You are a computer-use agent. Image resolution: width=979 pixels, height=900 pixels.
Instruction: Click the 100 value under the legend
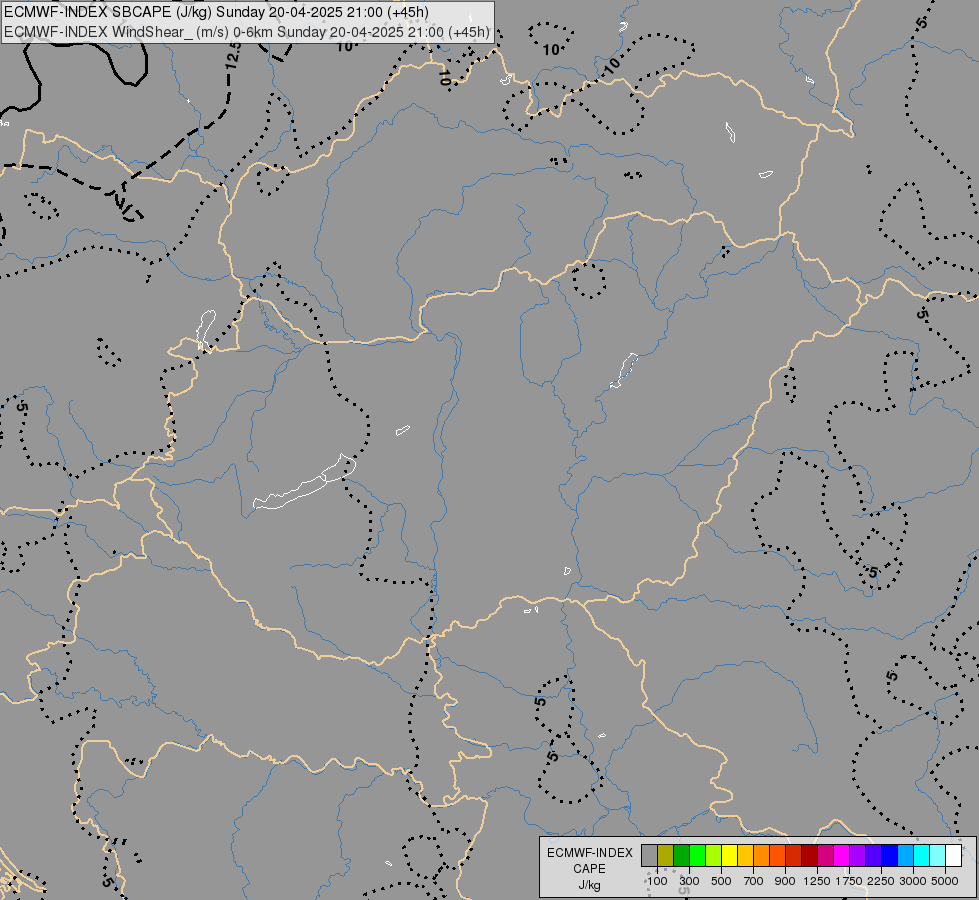657,881
